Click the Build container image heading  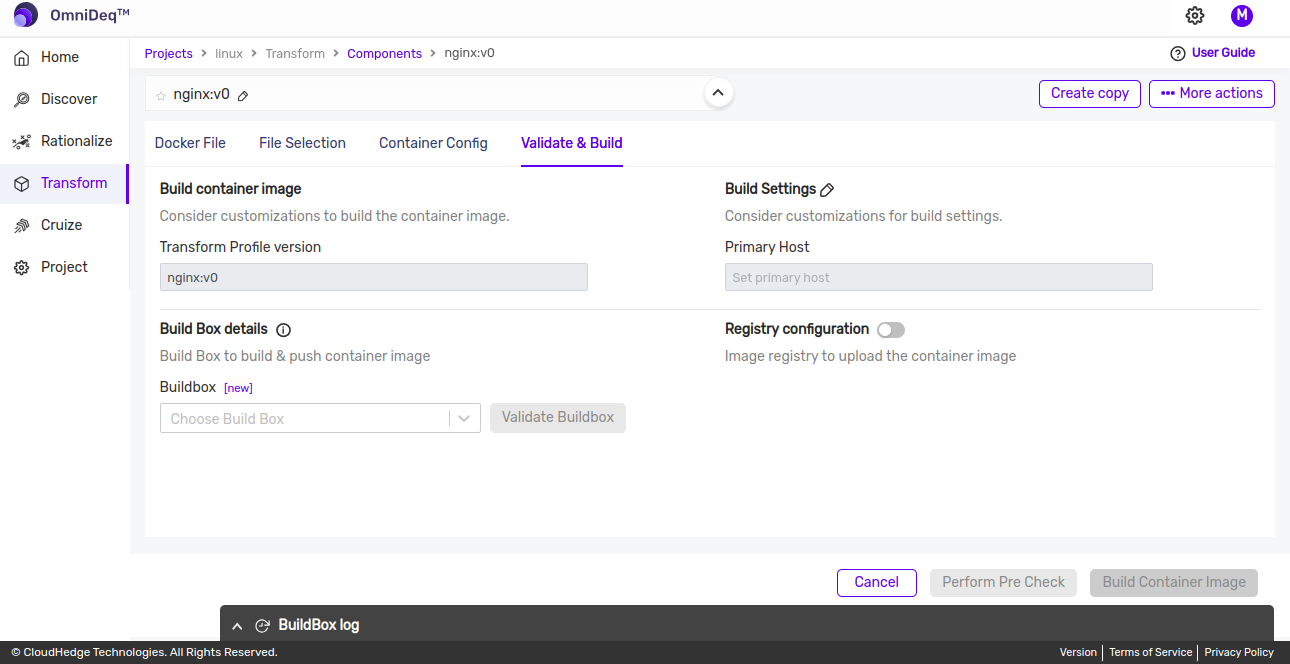(x=230, y=189)
